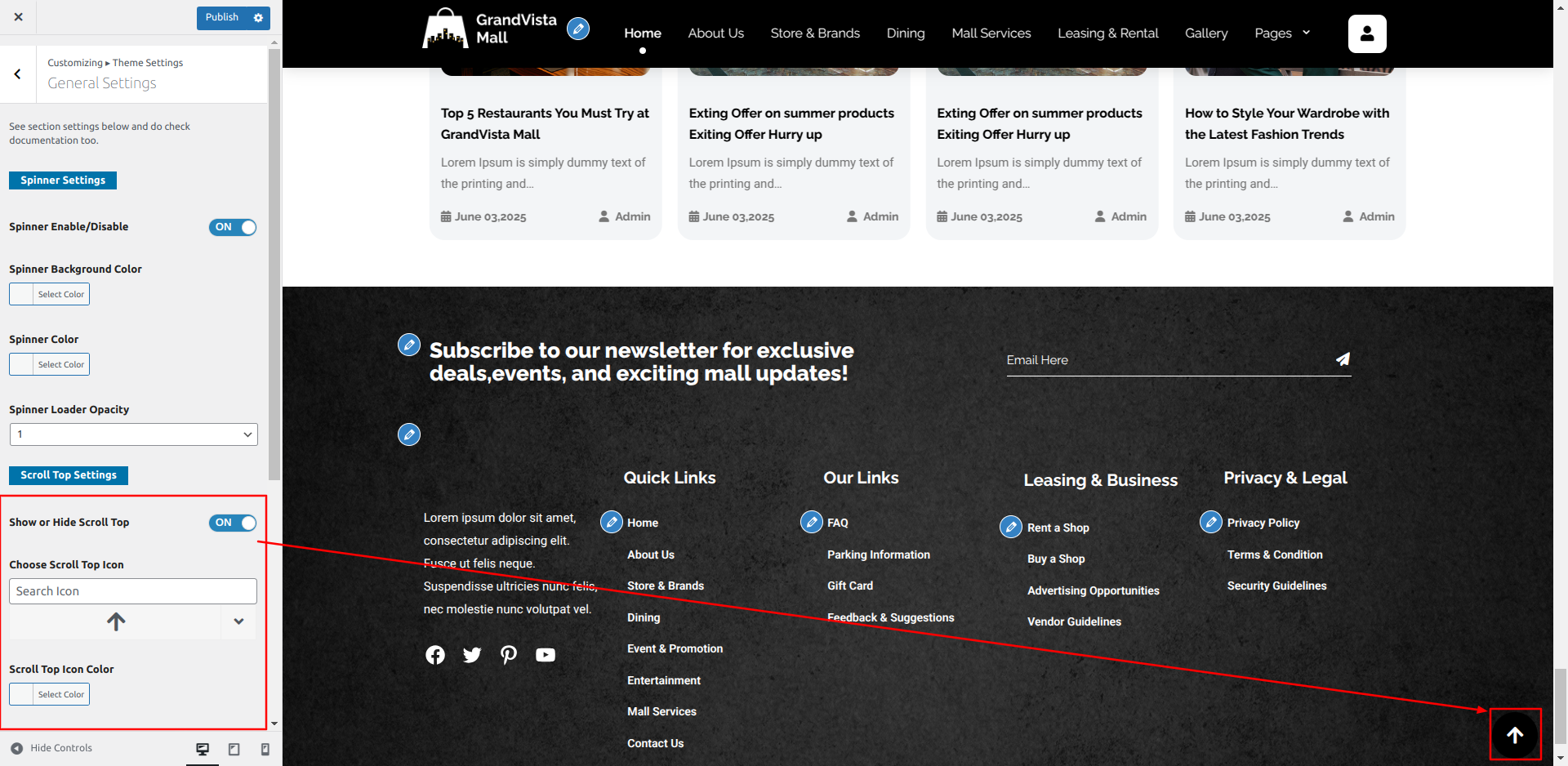Open the Parking Information footer link
This screenshot has height=766, width=1568.
[x=878, y=554]
